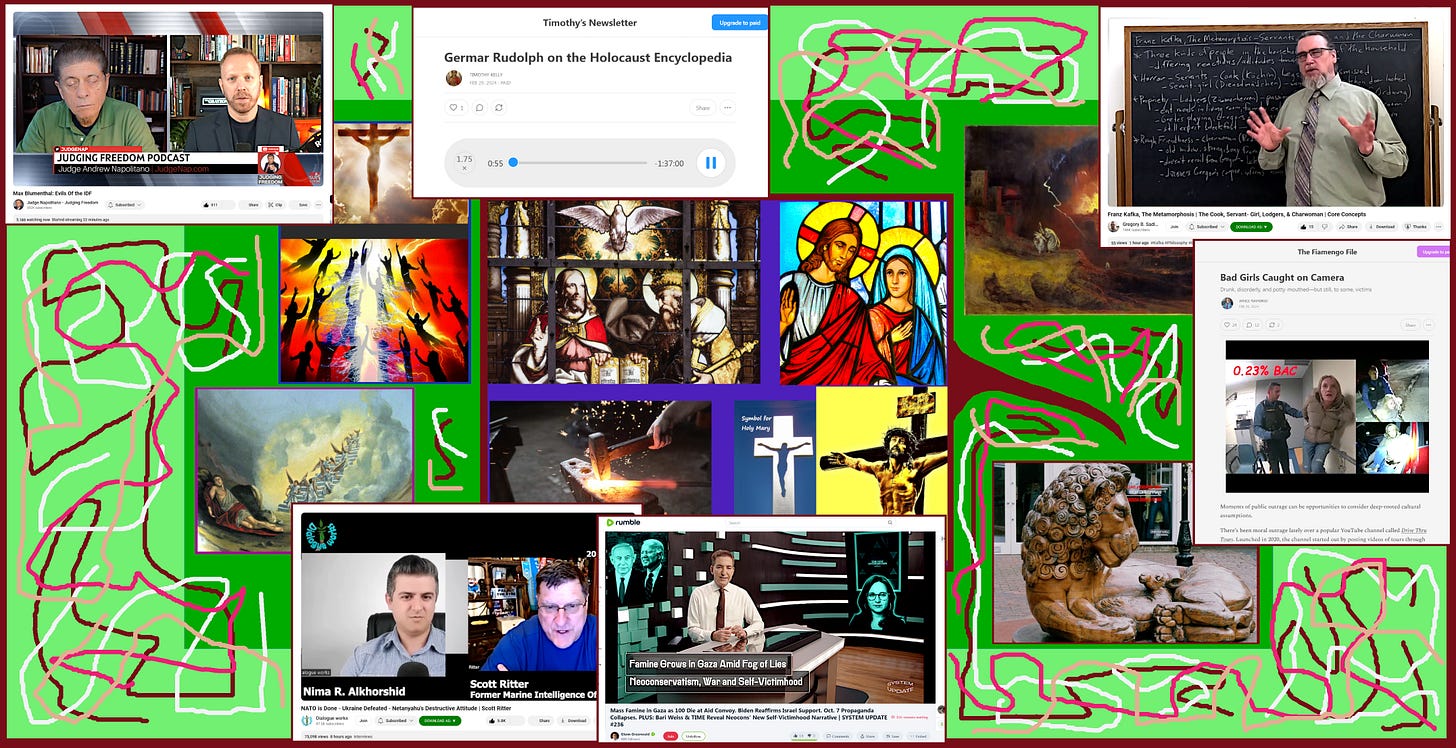Click Thanks under the Kafka video
Viewport: 1456px width, 748px height.
[x=1416, y=227]
